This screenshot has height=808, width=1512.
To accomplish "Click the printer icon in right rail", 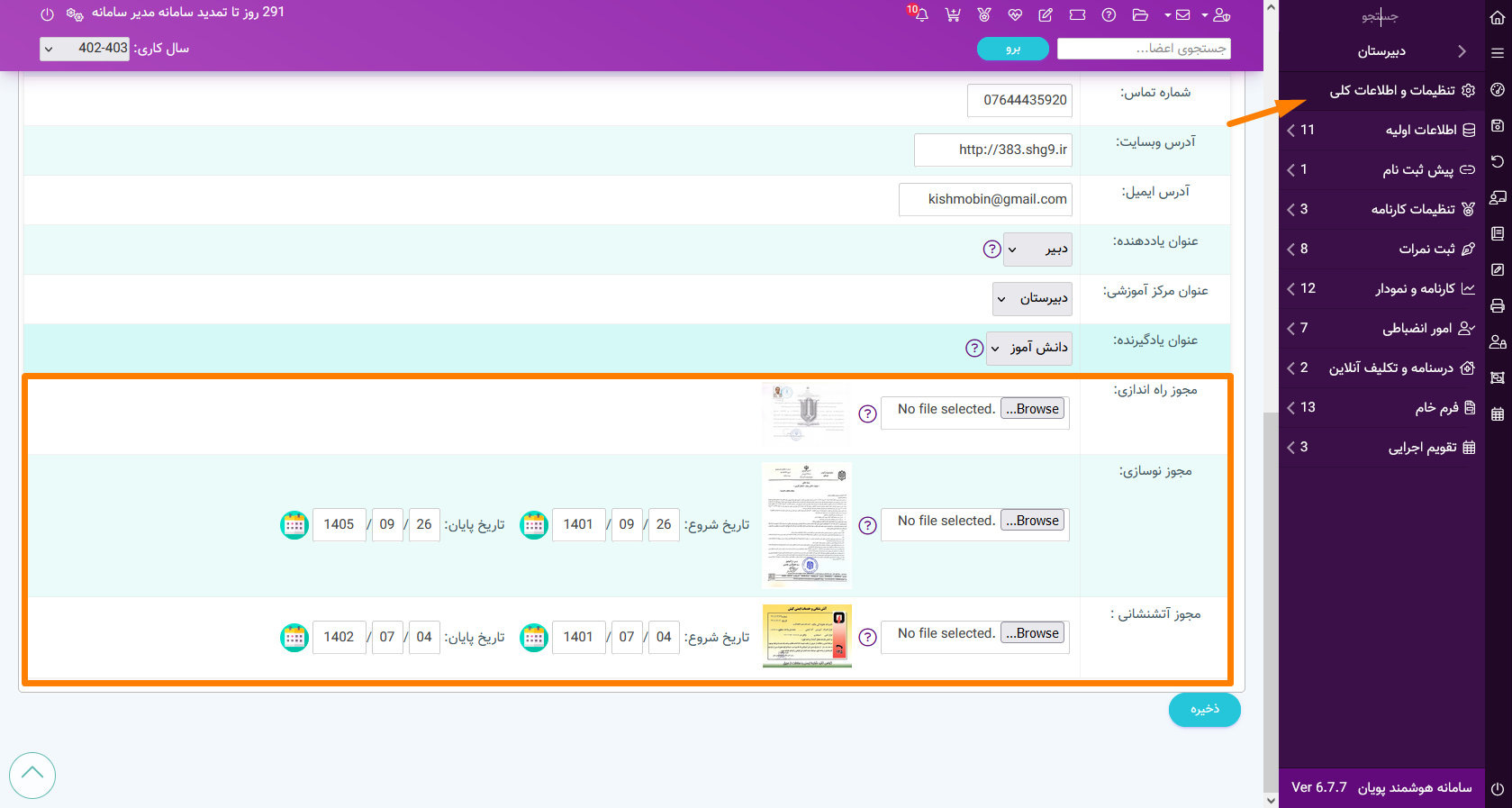I will pyautogui.click(x=1498, y=305).
